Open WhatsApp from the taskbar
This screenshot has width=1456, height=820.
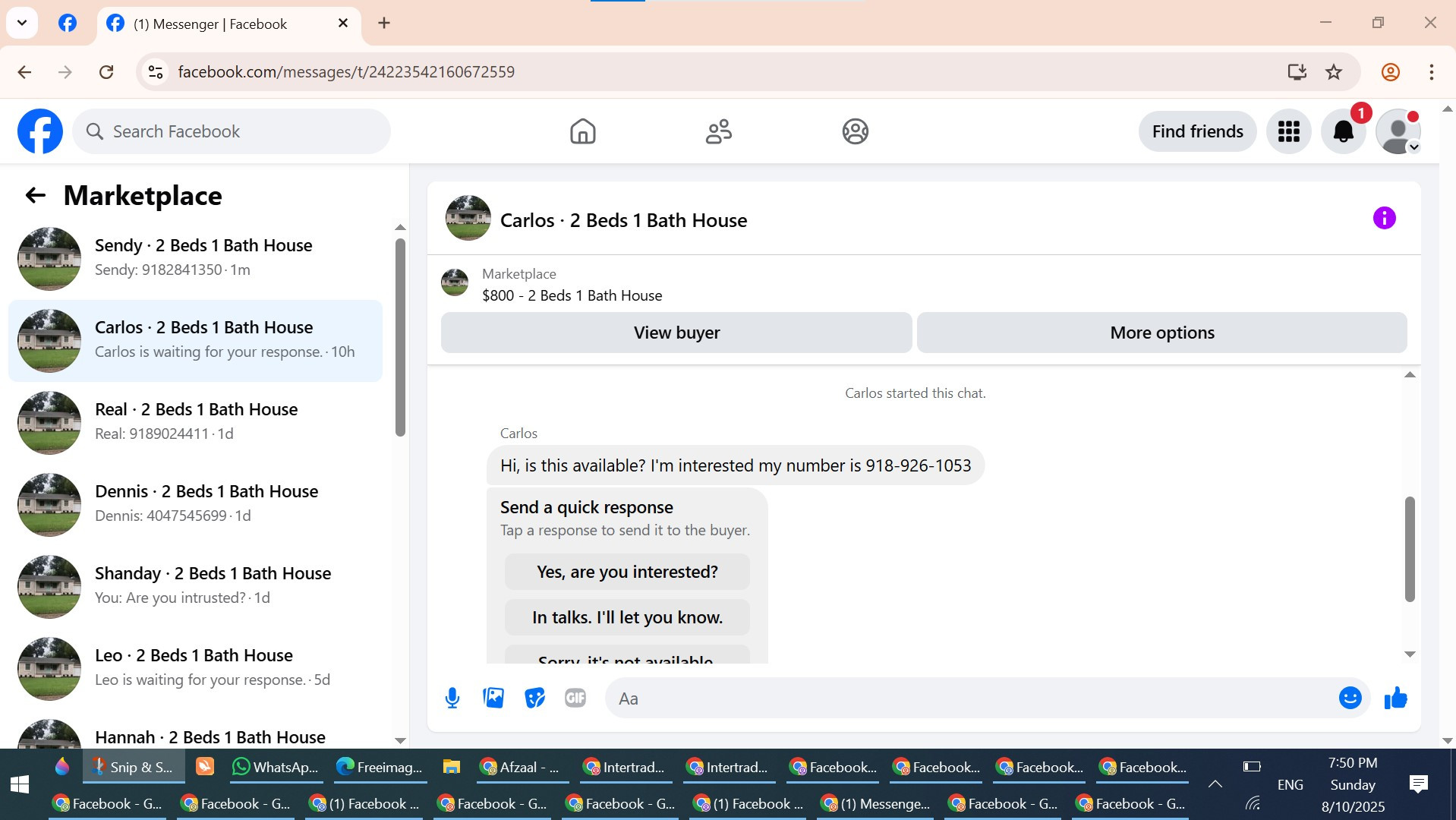[275, 767]
